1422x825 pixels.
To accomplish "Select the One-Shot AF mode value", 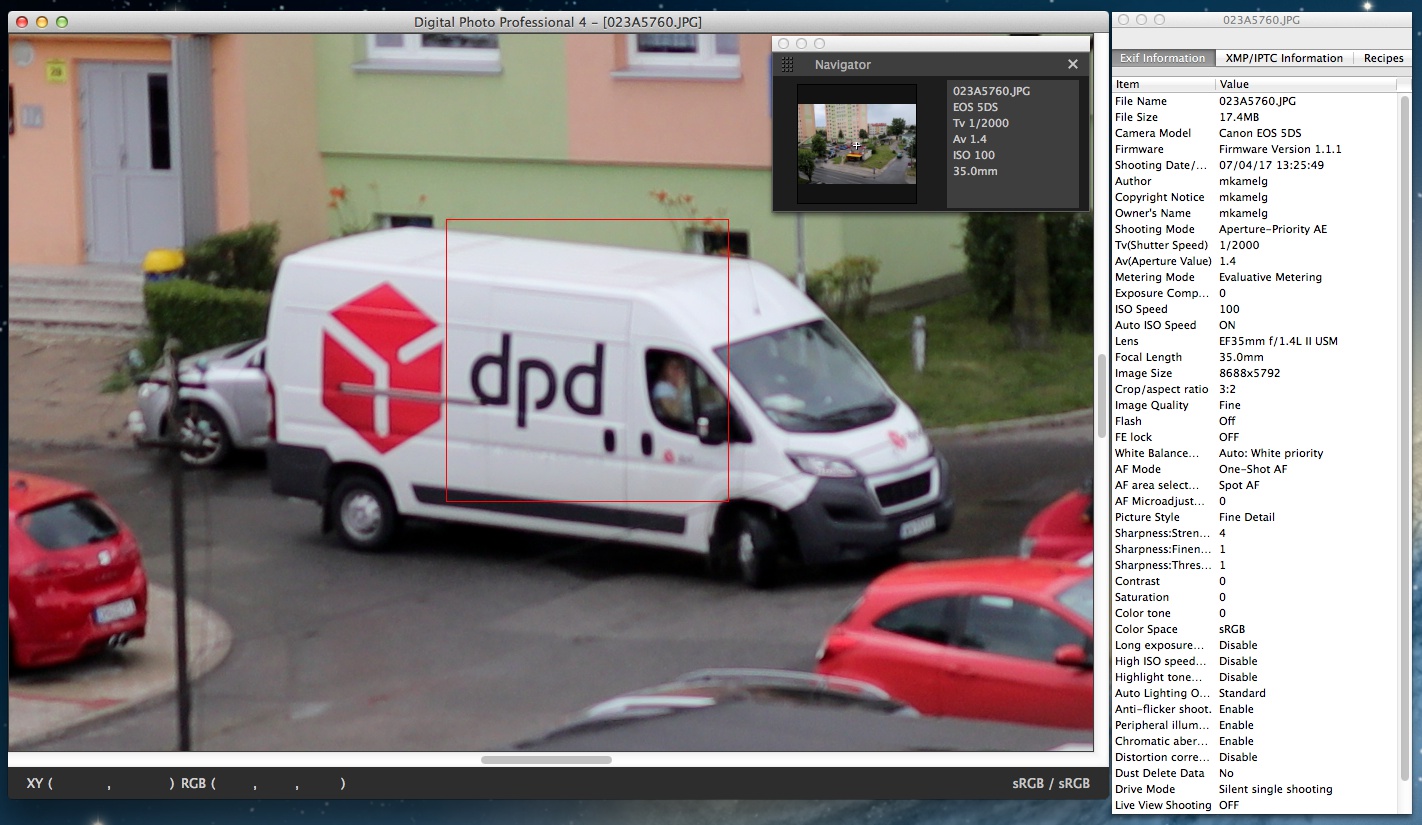I will coord(1253,469).
